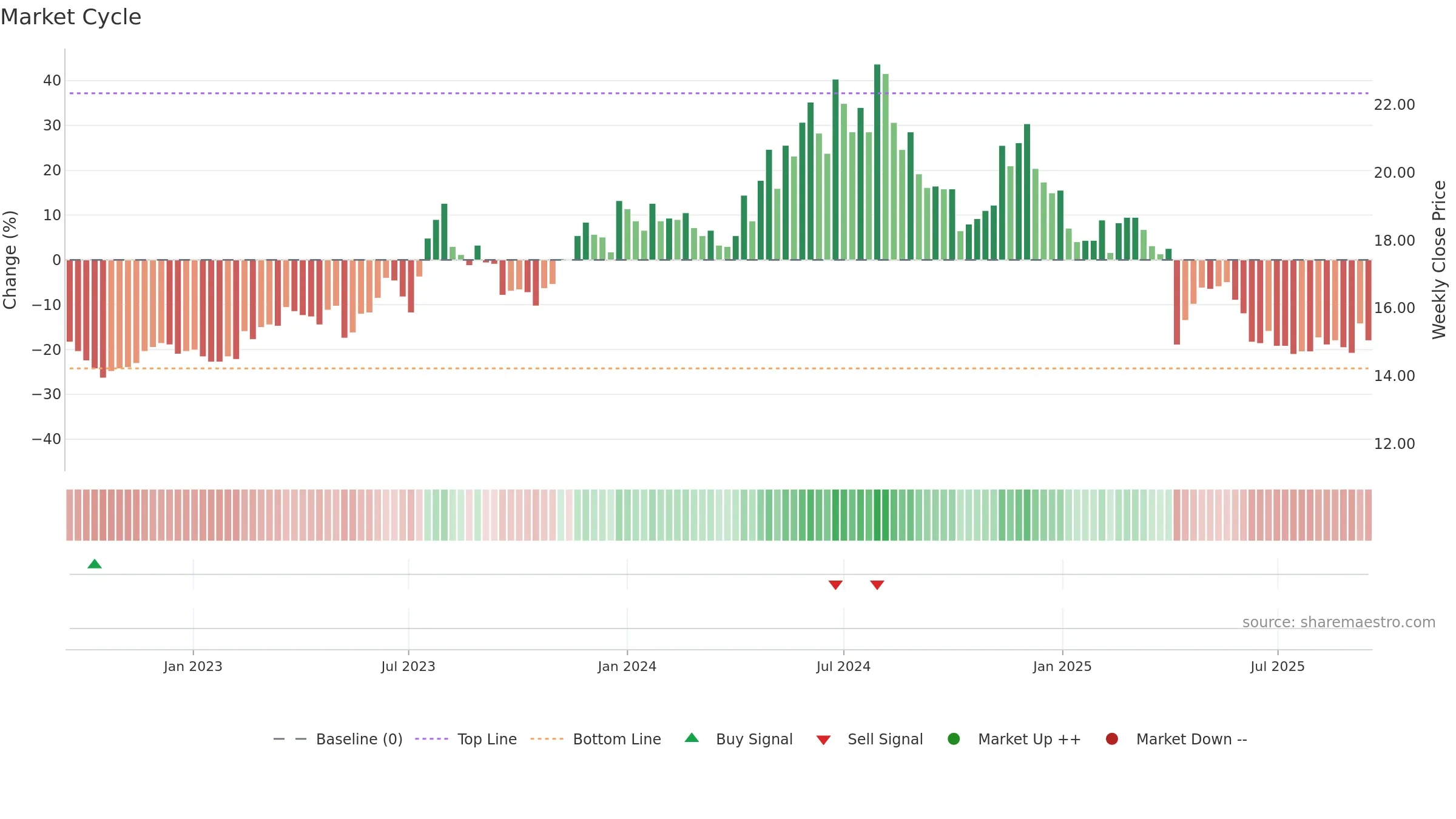This screenshot has width=1456, height=819.
Task: Click the 22.00 price axis label
Action: tap(1394, 105)
